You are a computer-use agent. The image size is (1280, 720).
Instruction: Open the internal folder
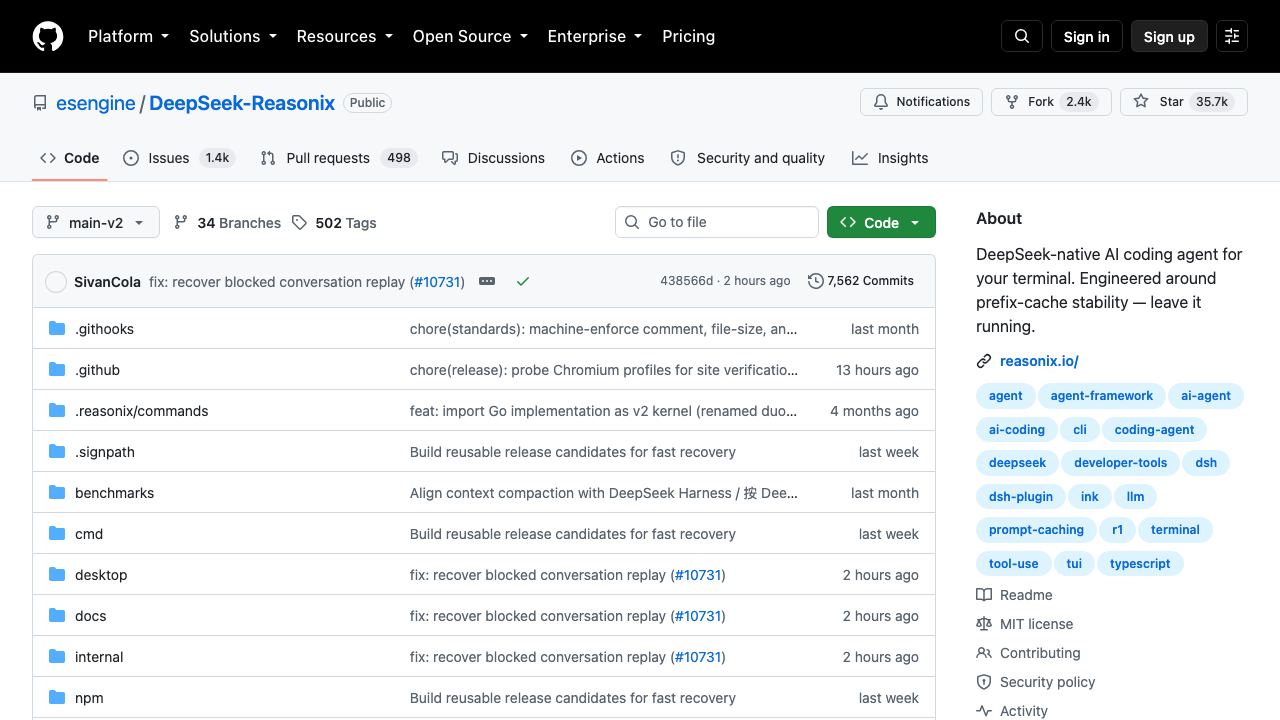point(99,657)
